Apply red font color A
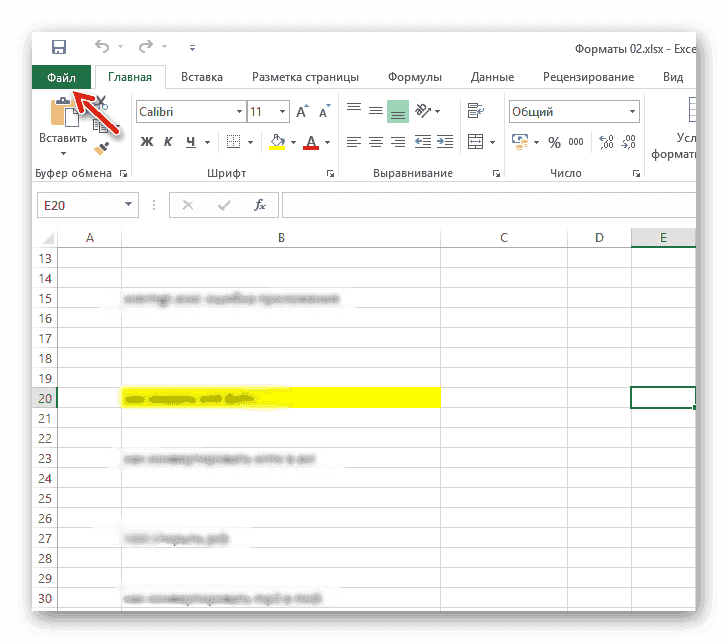 point(311,142)
